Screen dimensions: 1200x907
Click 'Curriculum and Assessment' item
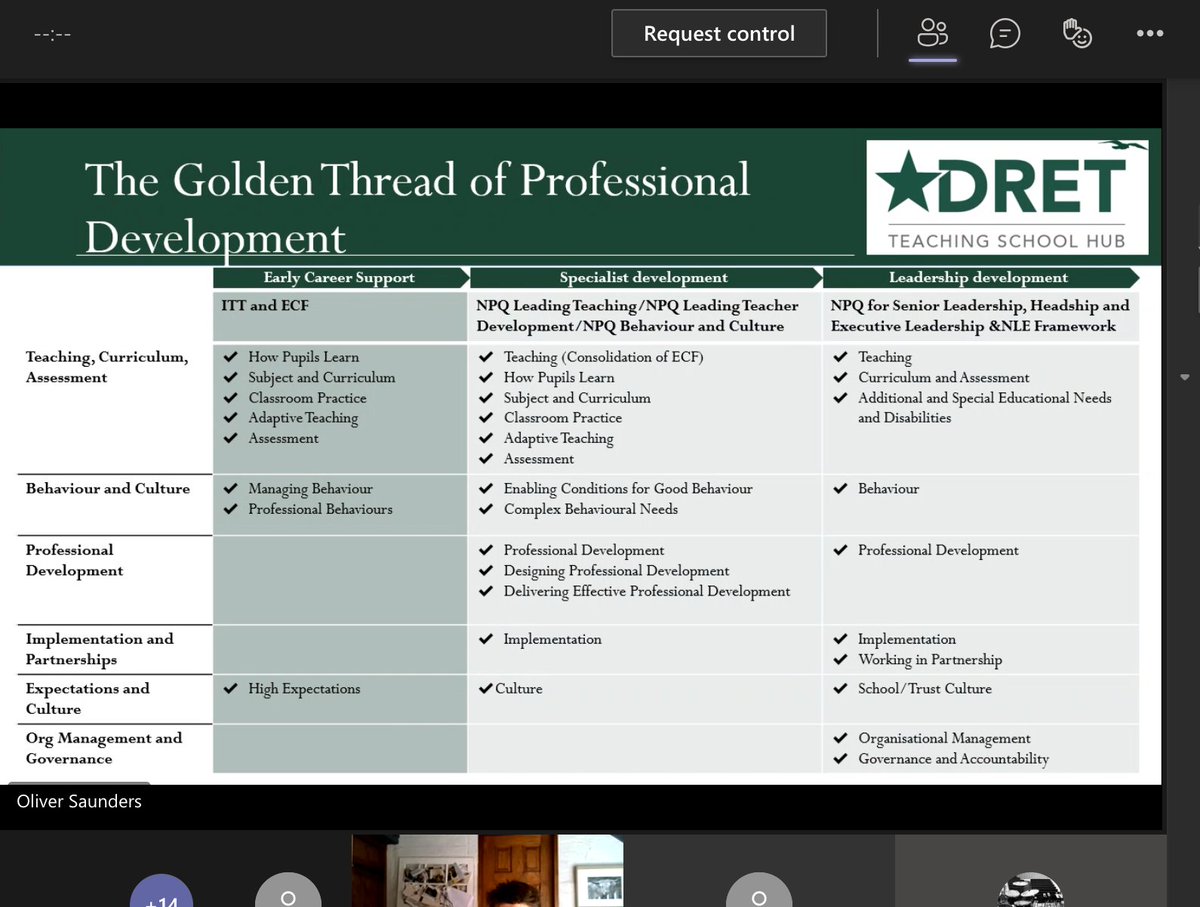(x=943, y=377)
